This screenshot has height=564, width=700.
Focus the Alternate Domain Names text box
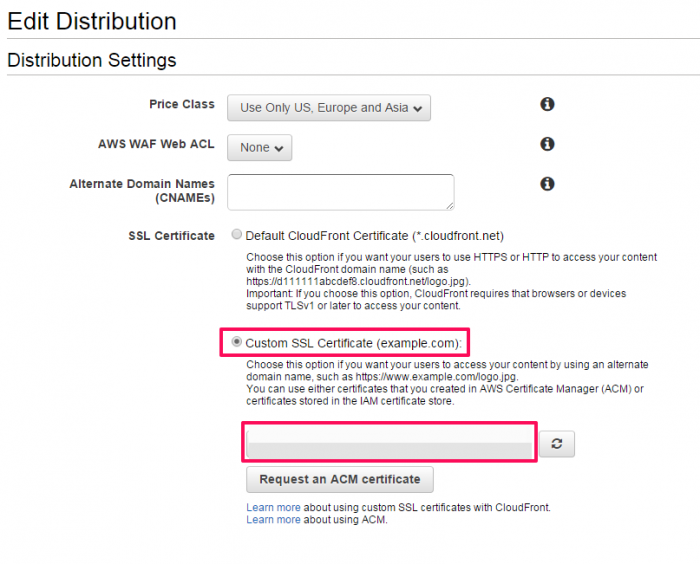coord(341,192)
